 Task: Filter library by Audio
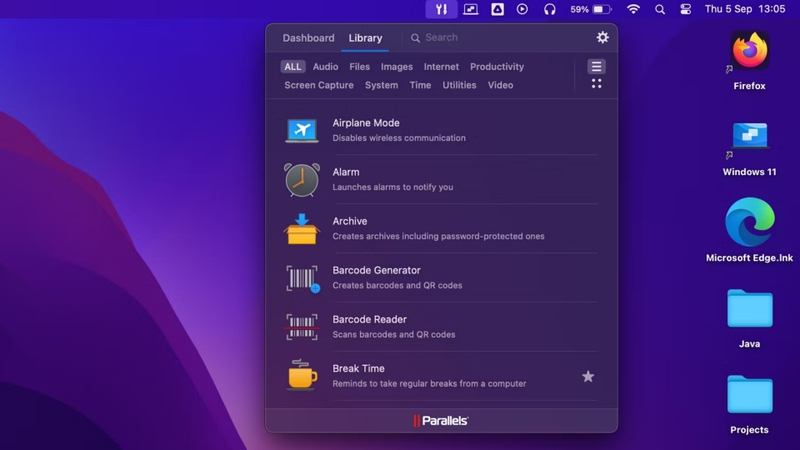click(326, 67)
